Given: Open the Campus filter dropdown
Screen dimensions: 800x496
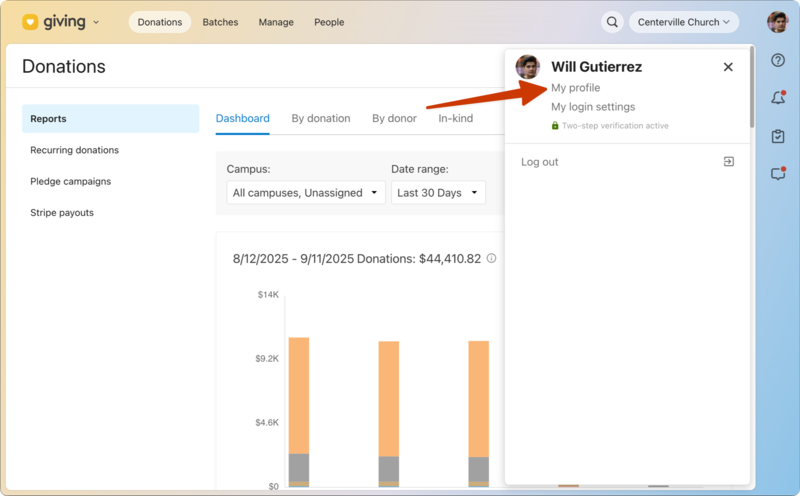Looking at the screenshot, I should click(305, 193).
